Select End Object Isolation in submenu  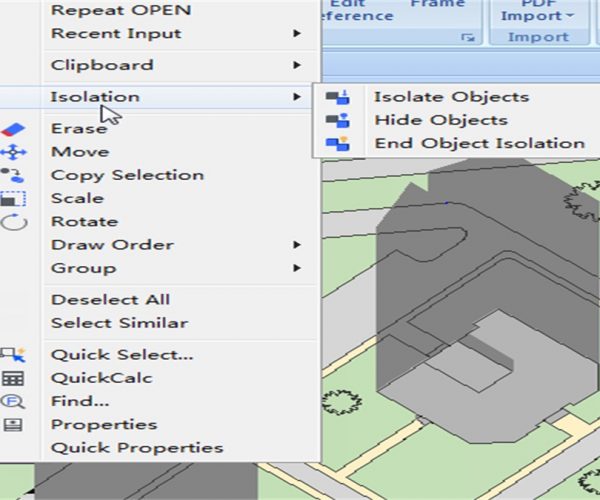pyautogui.click(x=457, y=144)
